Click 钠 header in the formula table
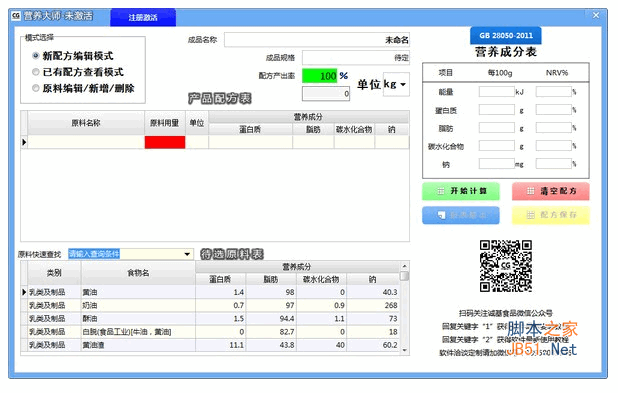Screen dimensions: 618x393 392,129
